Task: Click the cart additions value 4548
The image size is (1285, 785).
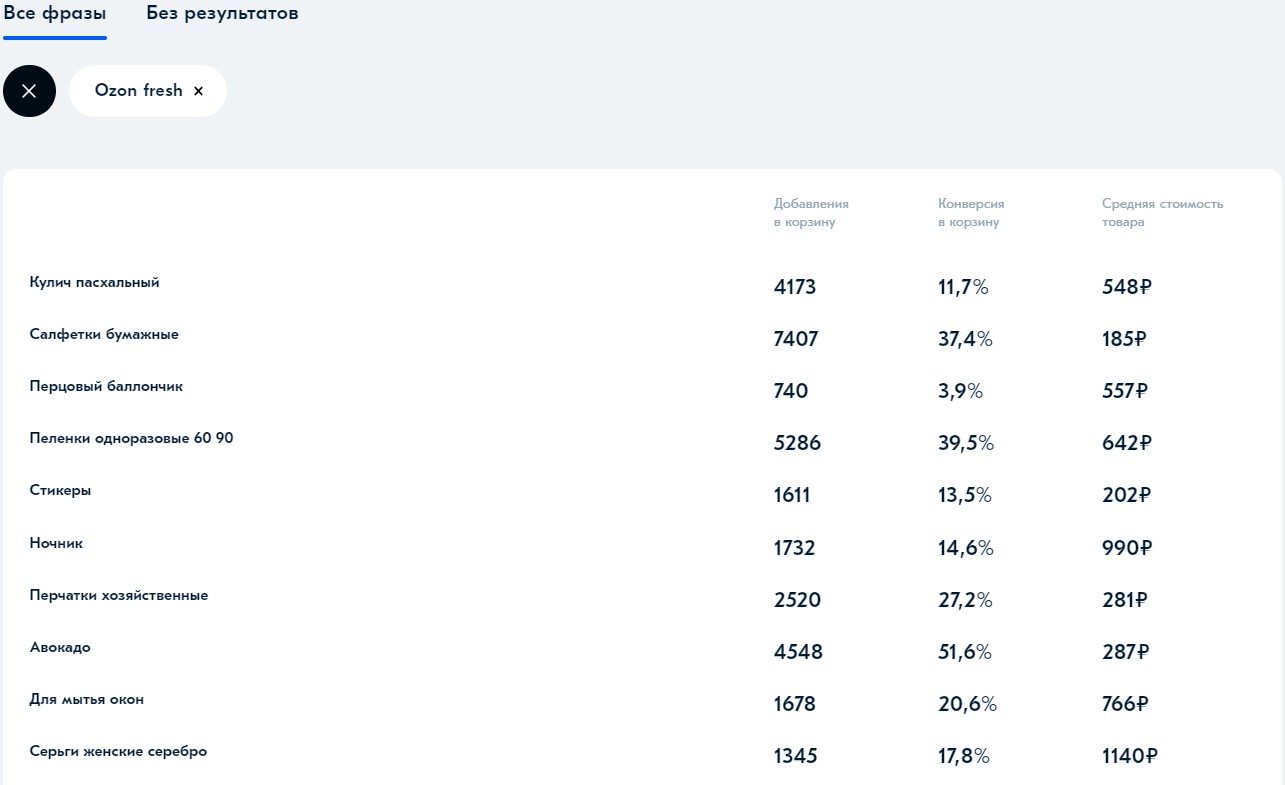Action: pyautogui.click(x=798, y=653)
